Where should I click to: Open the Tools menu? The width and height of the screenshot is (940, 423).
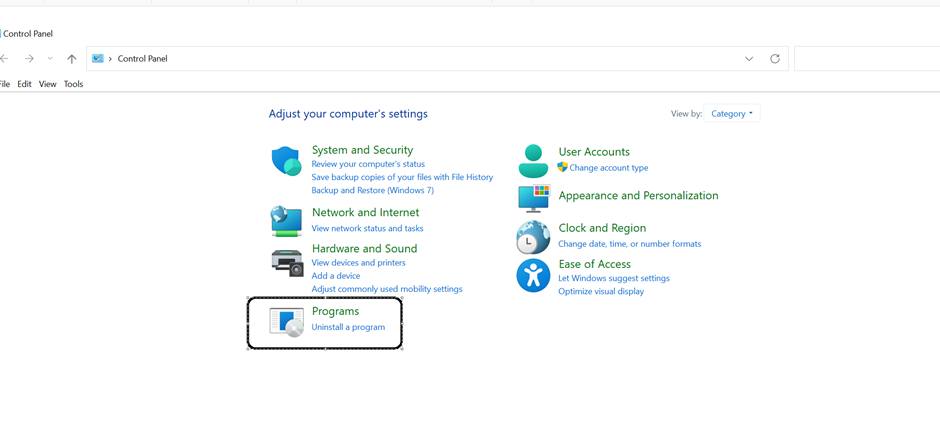pos(73,84)
